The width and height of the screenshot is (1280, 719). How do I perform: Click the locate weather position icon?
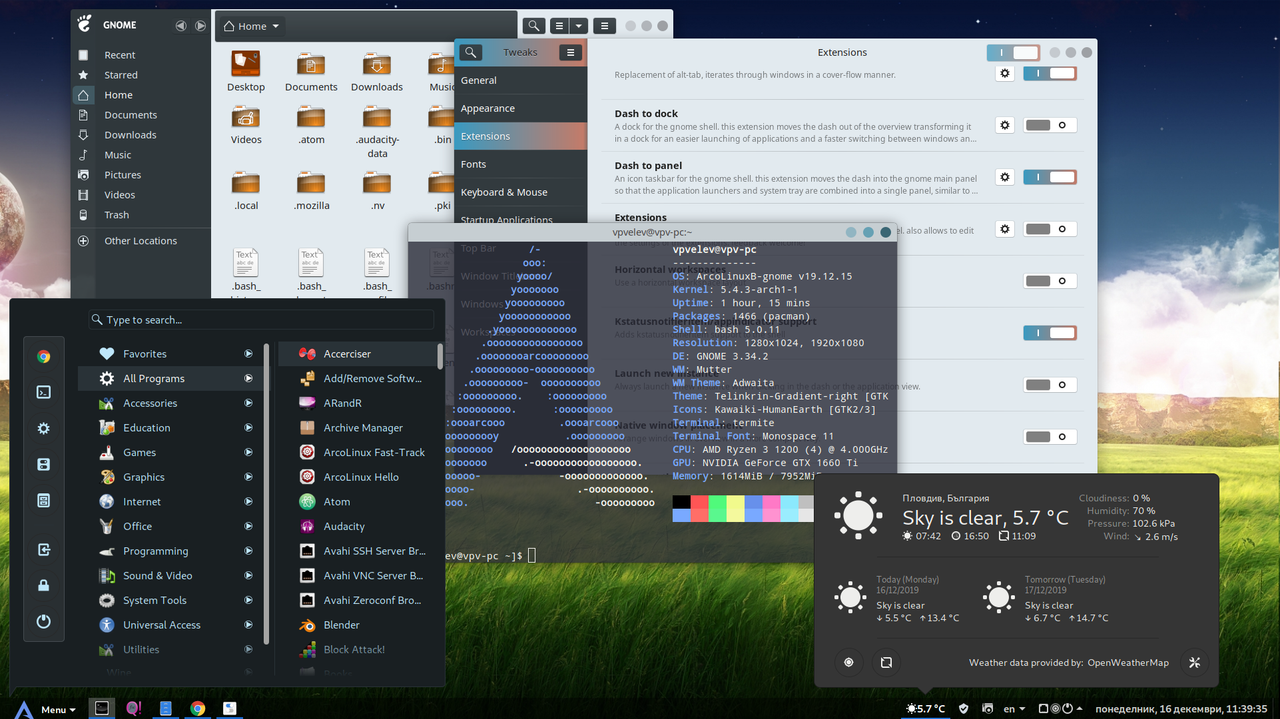(849, 662)
